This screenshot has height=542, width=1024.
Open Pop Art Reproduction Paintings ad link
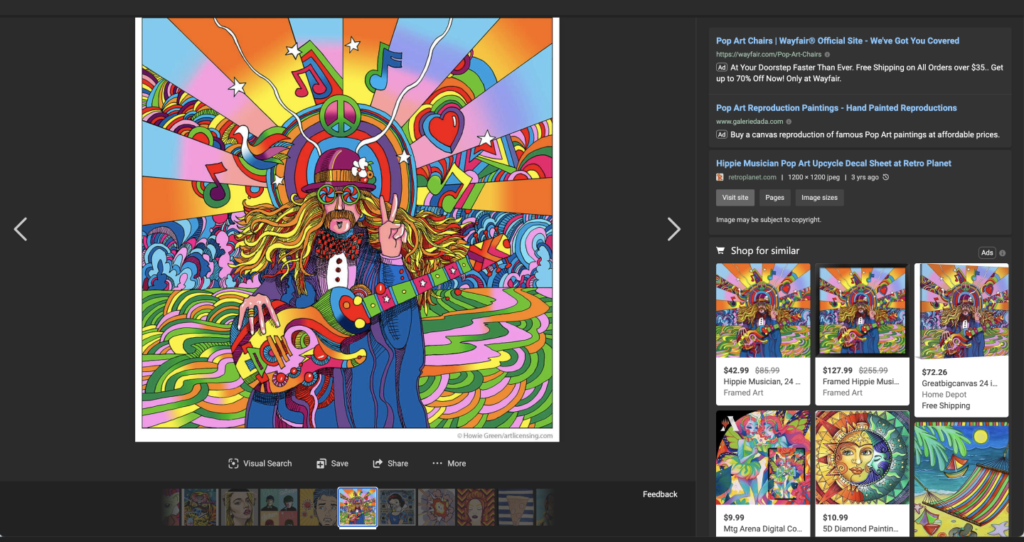pyautogui.click(x=836, y=108)
